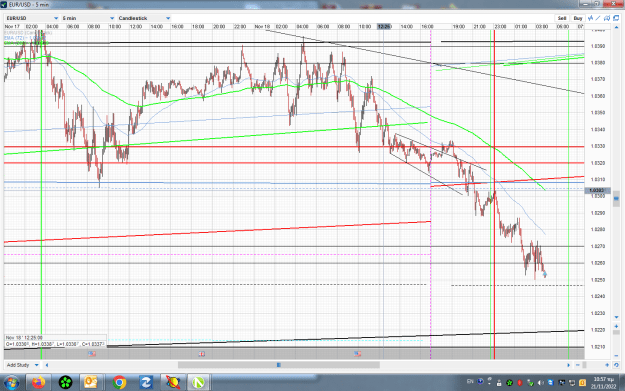Open the chart studies waveform icon
This screenshot has width=625, height=391.
click(x=590, y=18)
